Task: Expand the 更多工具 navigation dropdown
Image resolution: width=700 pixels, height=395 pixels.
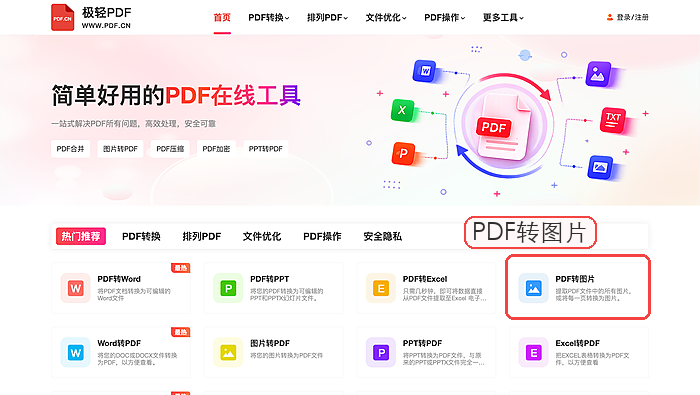Action: pyautogui.click(x=503, y=17)
